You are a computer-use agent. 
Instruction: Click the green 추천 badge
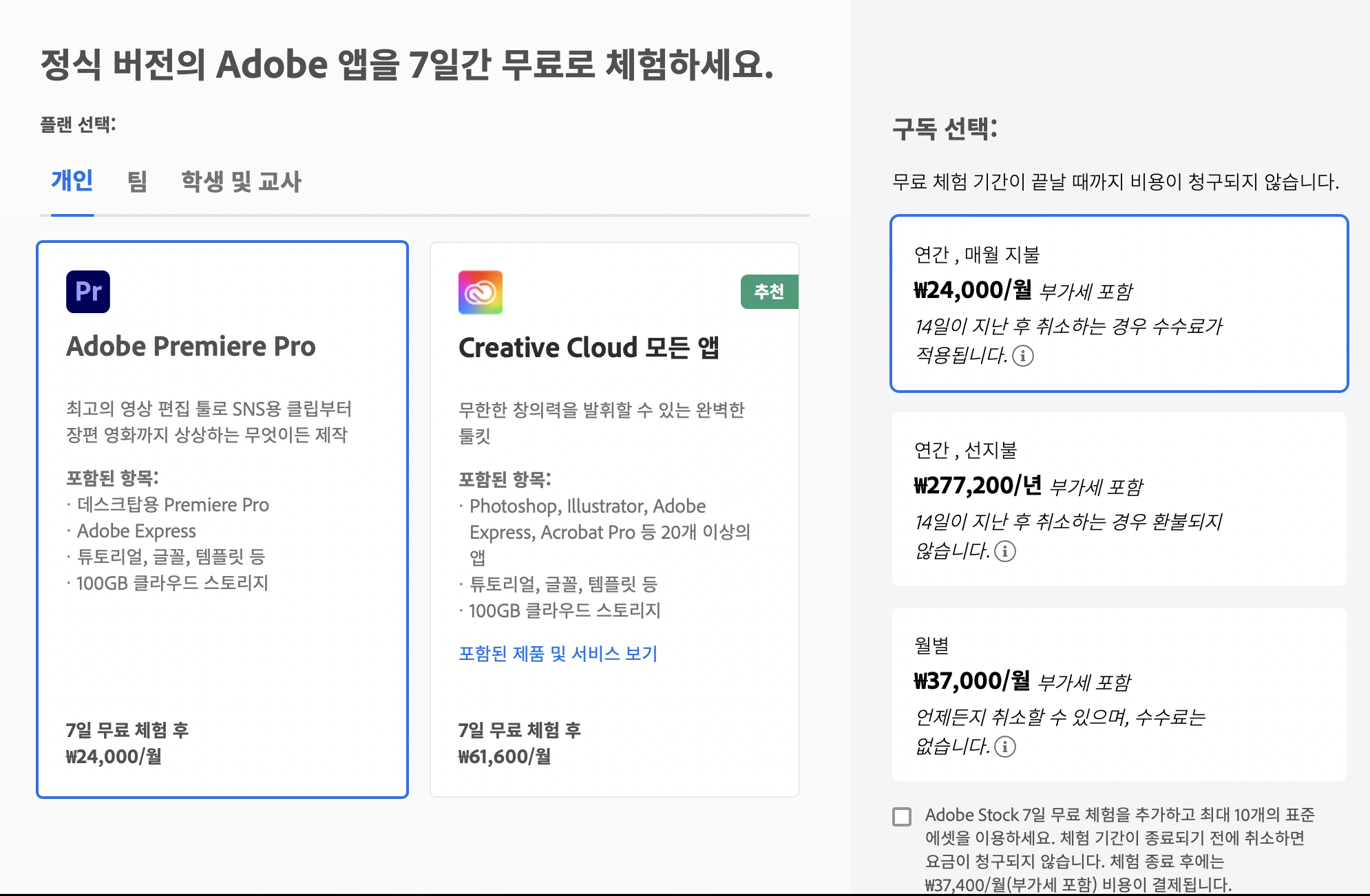pyautogui.click(x=769, y=292)
